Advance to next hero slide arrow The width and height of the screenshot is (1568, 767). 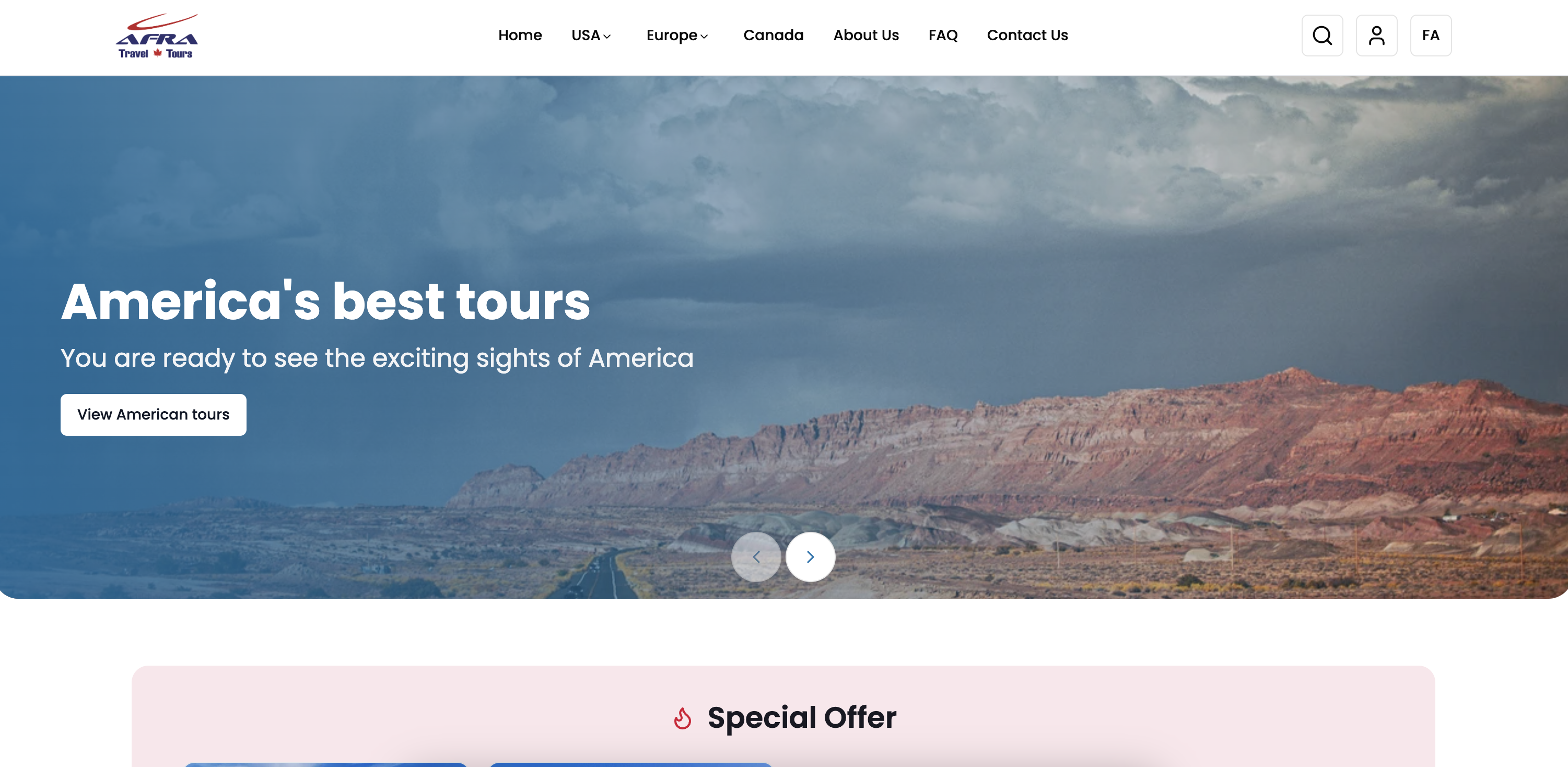click(x=810, y=556)
